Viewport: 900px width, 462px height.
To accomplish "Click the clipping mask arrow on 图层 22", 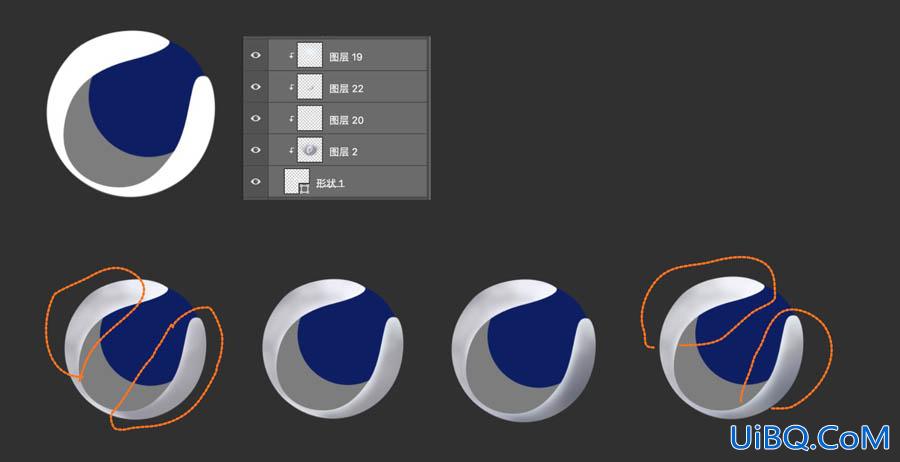I will [291, 87].
